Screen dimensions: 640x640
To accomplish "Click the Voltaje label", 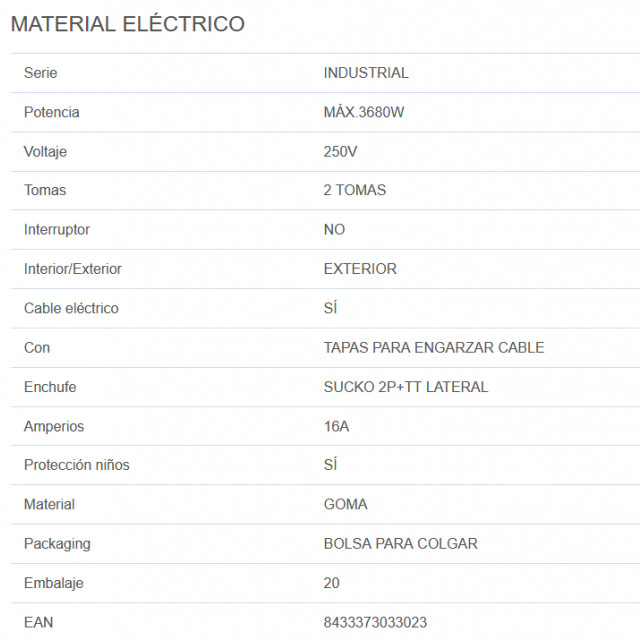I will point(45,152).
